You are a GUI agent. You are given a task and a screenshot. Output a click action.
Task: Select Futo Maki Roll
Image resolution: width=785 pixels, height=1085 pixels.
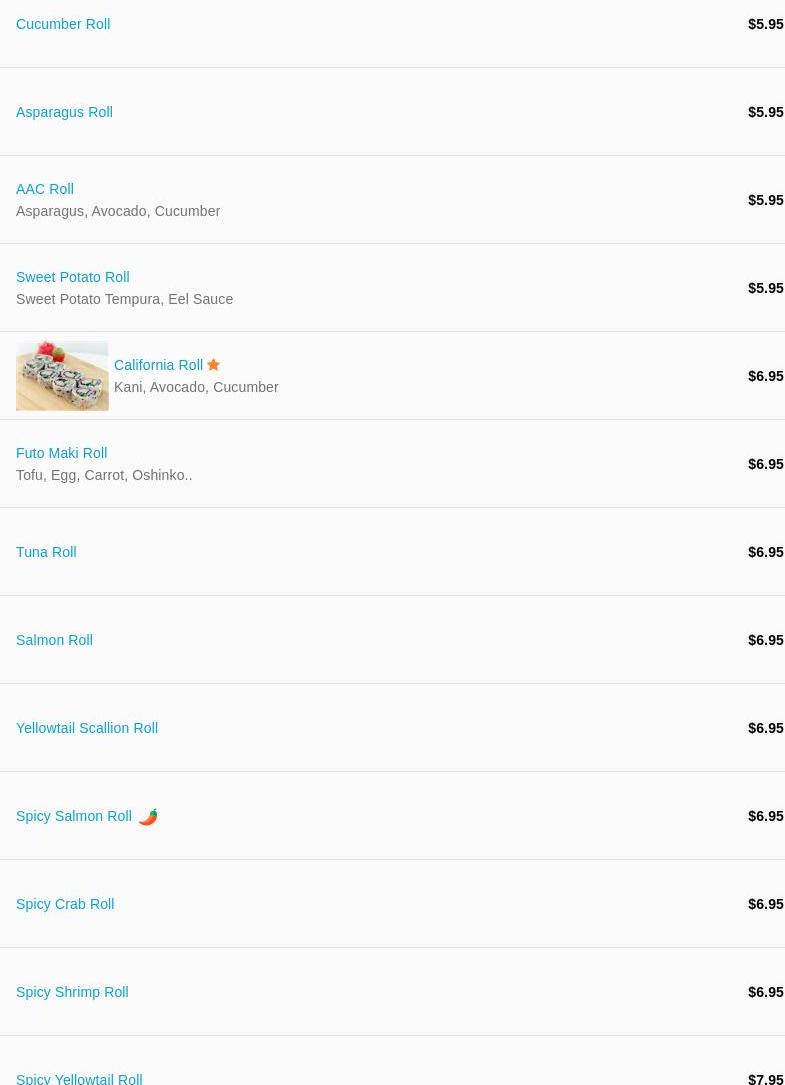click(62, 453)
